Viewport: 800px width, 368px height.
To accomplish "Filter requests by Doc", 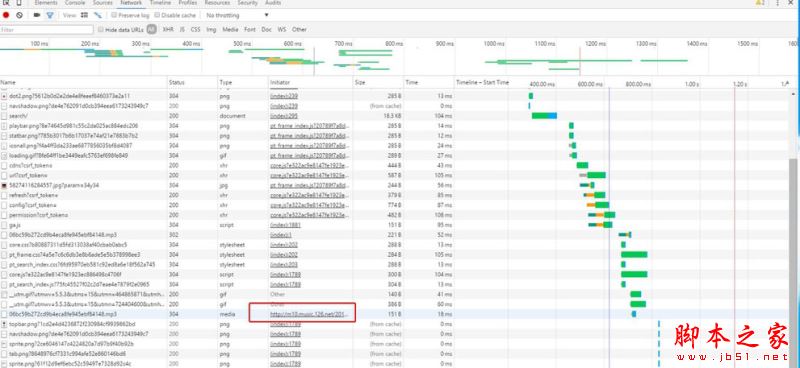I will (266, 30).
